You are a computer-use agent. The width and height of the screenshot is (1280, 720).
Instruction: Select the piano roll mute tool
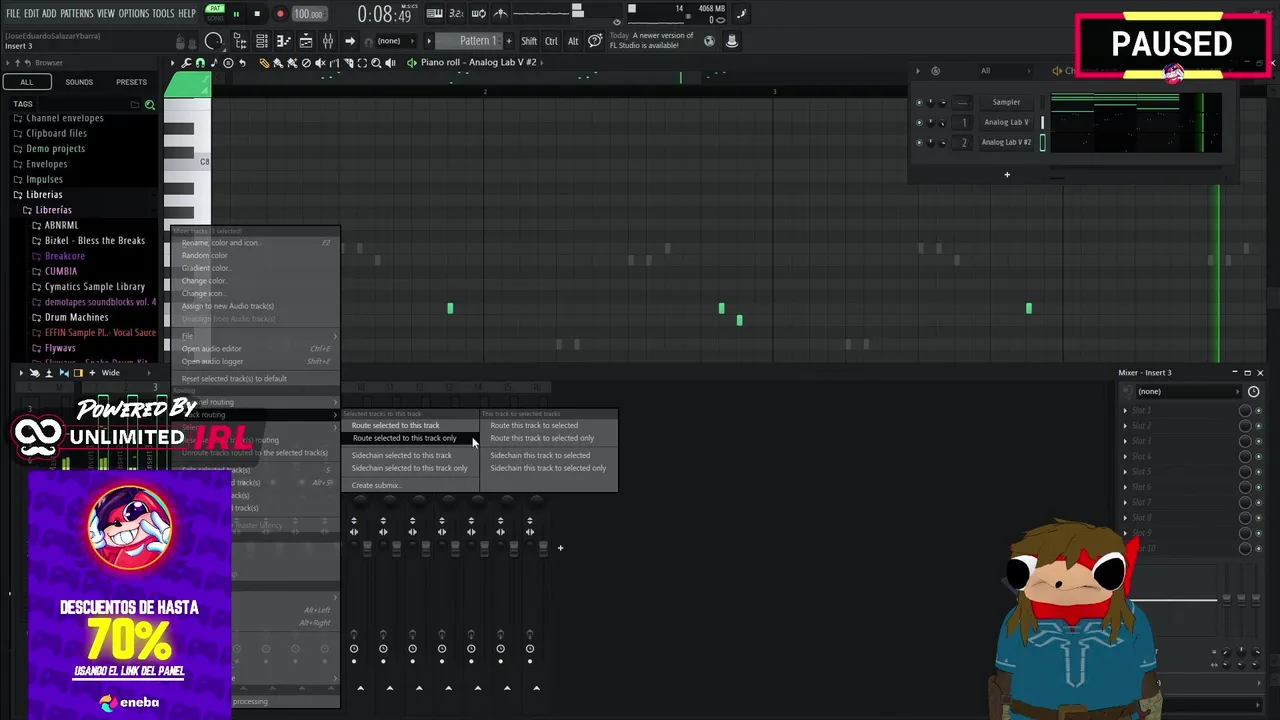click(x=320, y=63)
